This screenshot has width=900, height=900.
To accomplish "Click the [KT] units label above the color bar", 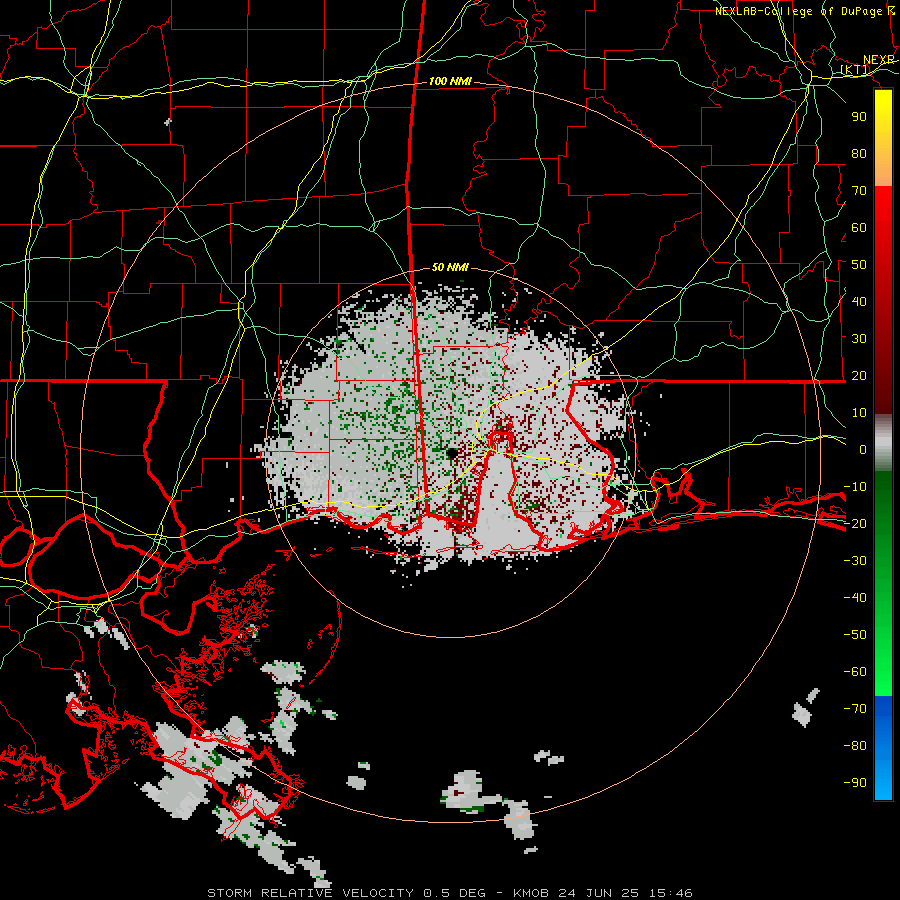I will [x=855, y=70].
